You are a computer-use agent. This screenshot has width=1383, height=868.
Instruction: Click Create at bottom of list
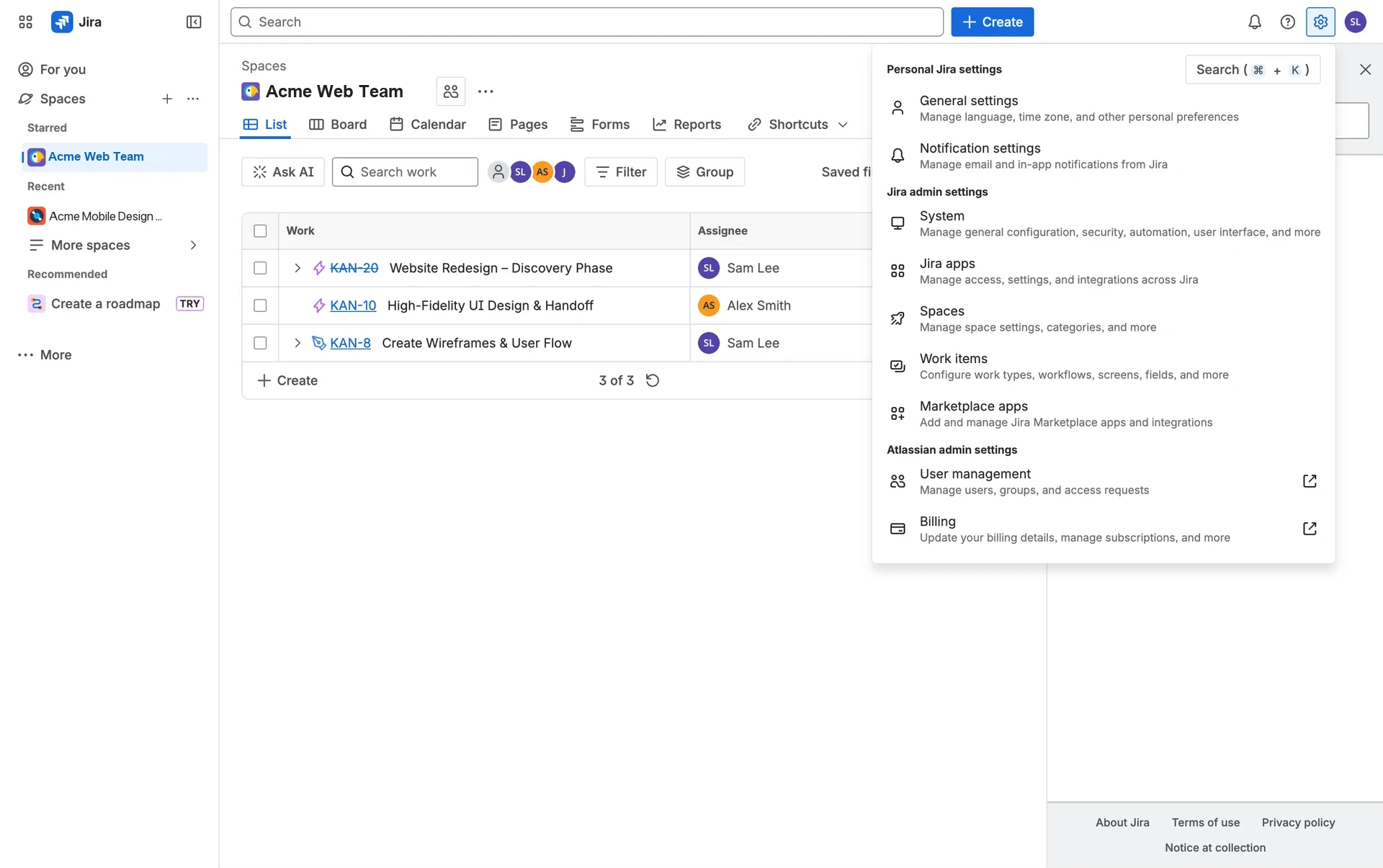(x=287, y=380)
